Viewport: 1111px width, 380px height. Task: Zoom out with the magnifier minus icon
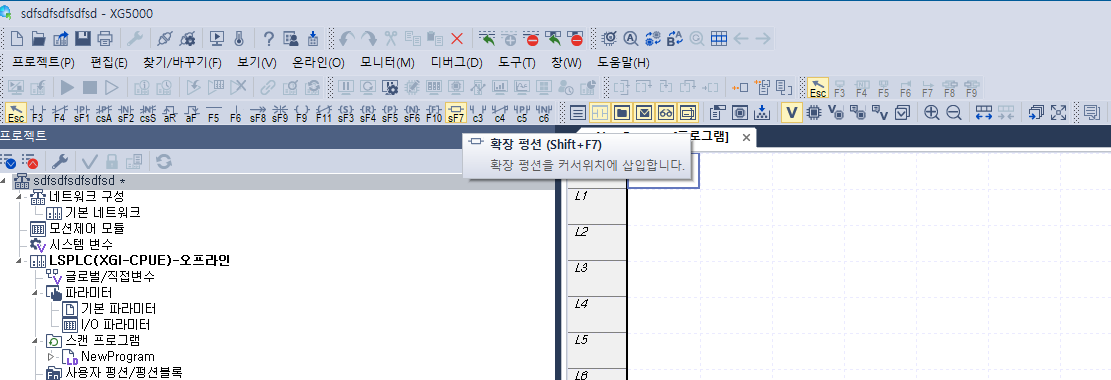[954, 112]
